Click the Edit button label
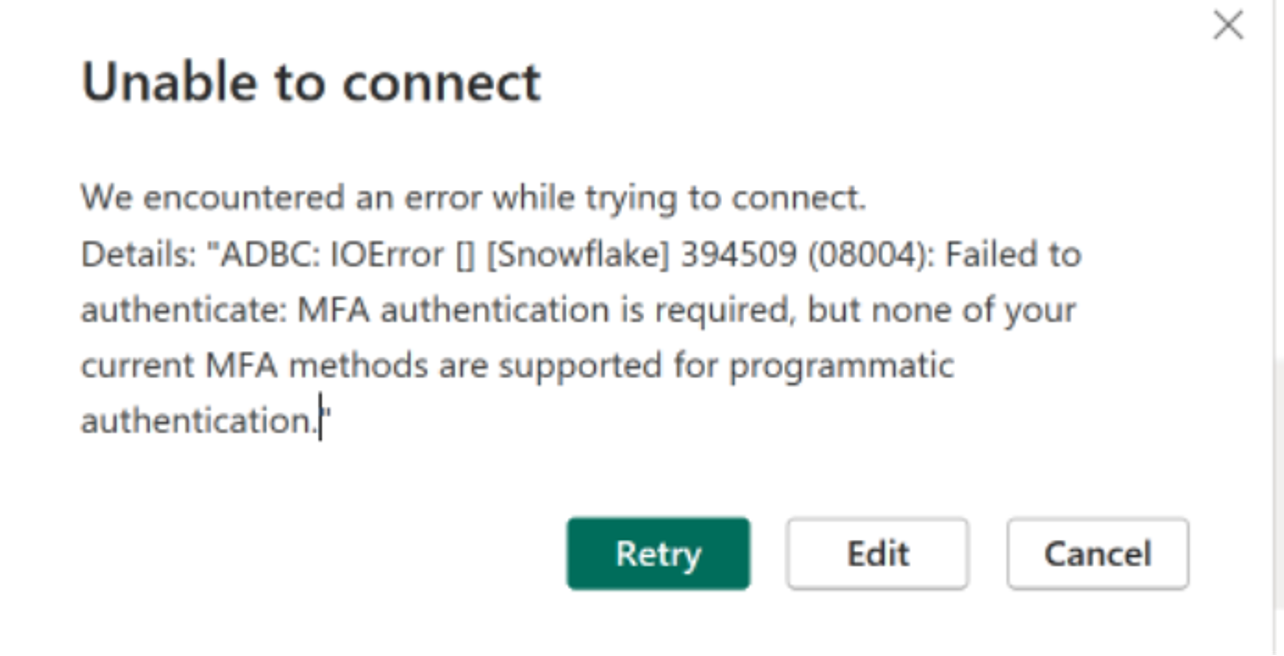The height and width of the screenshot is (656, 1284). point(877,553)
